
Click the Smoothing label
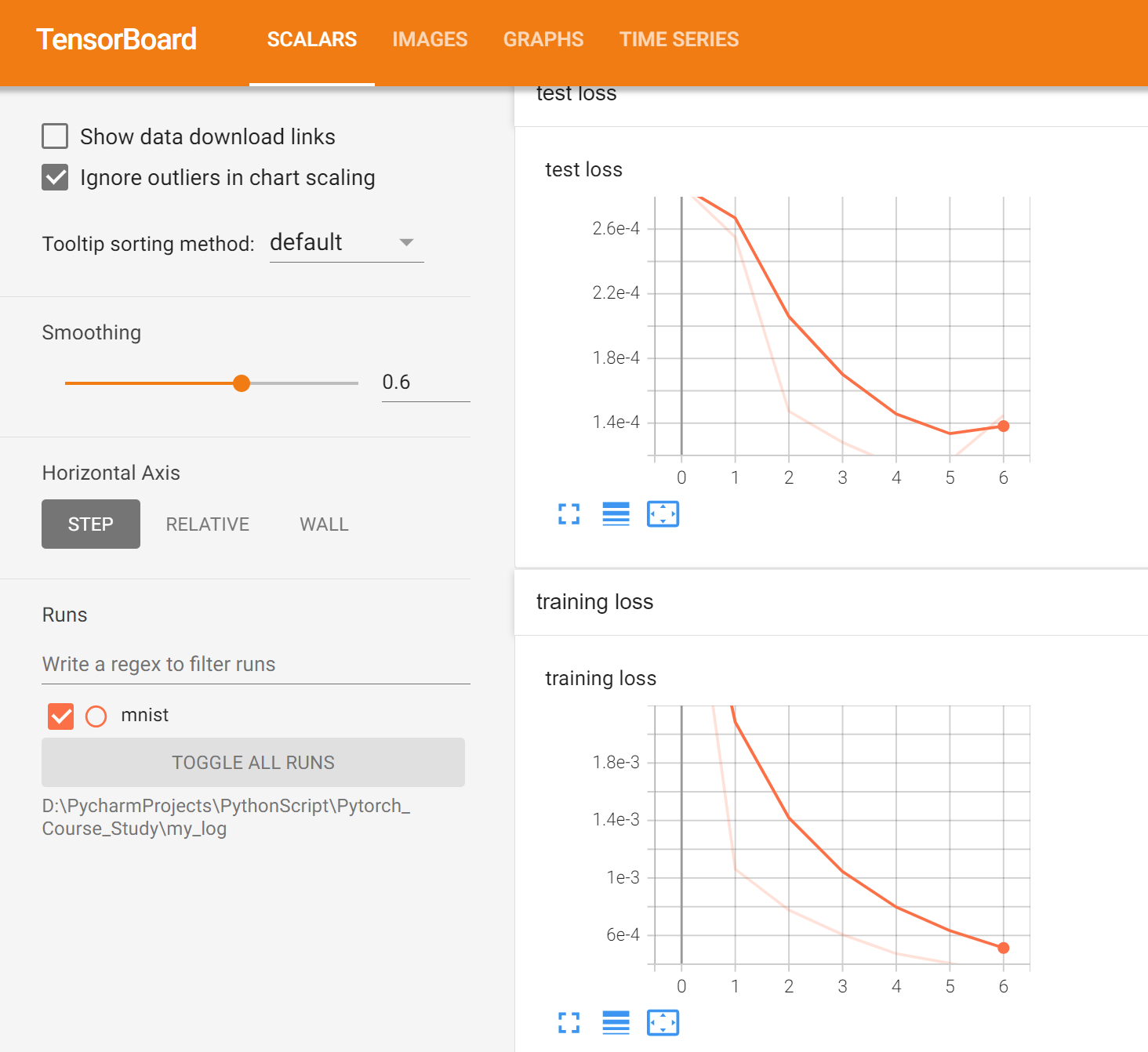pyautogui.click(x=92, y=332)
